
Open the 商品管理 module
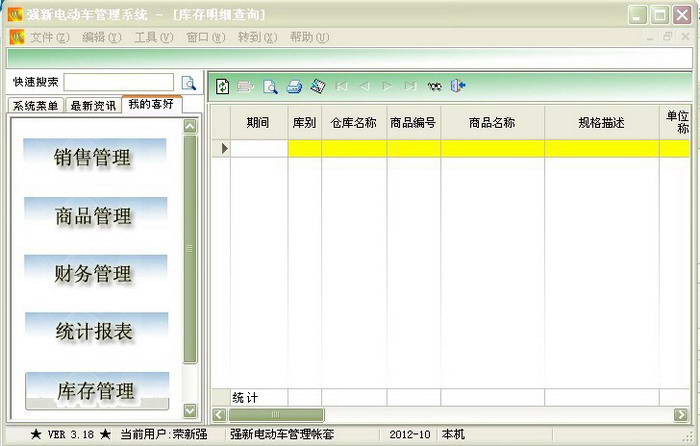pos(95,216)
